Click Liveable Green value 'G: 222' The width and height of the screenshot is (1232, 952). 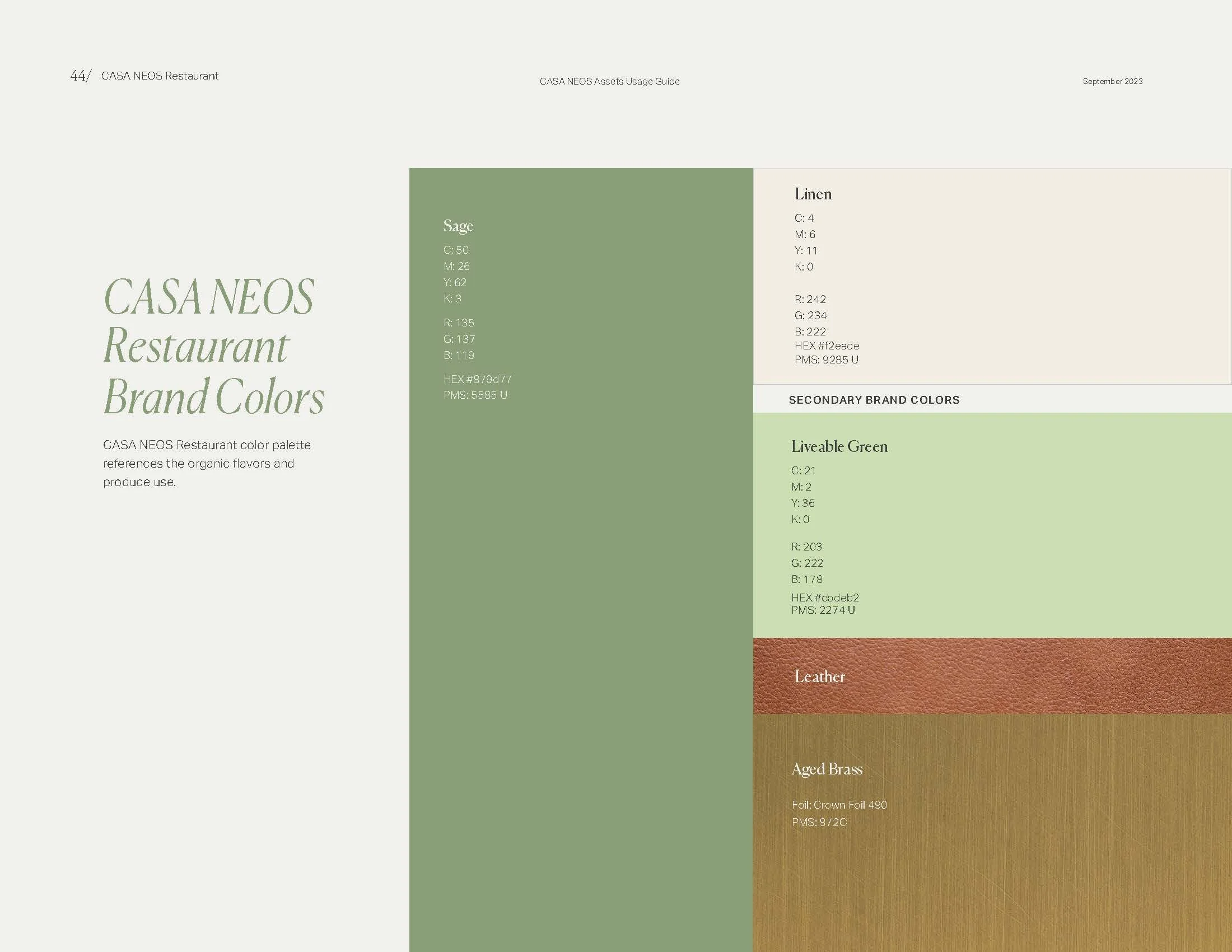point(807,563)
